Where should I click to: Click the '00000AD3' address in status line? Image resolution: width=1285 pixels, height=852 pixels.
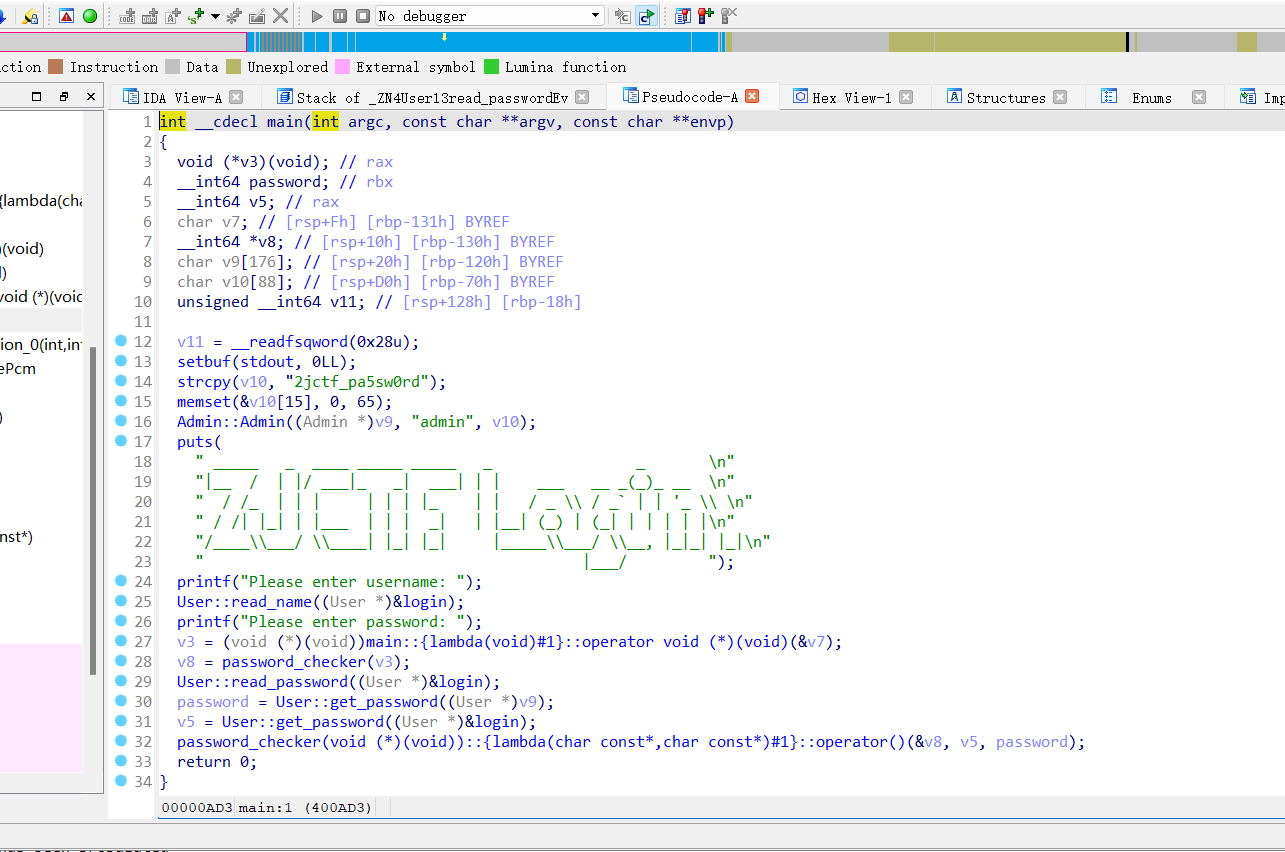pos(197,807)
